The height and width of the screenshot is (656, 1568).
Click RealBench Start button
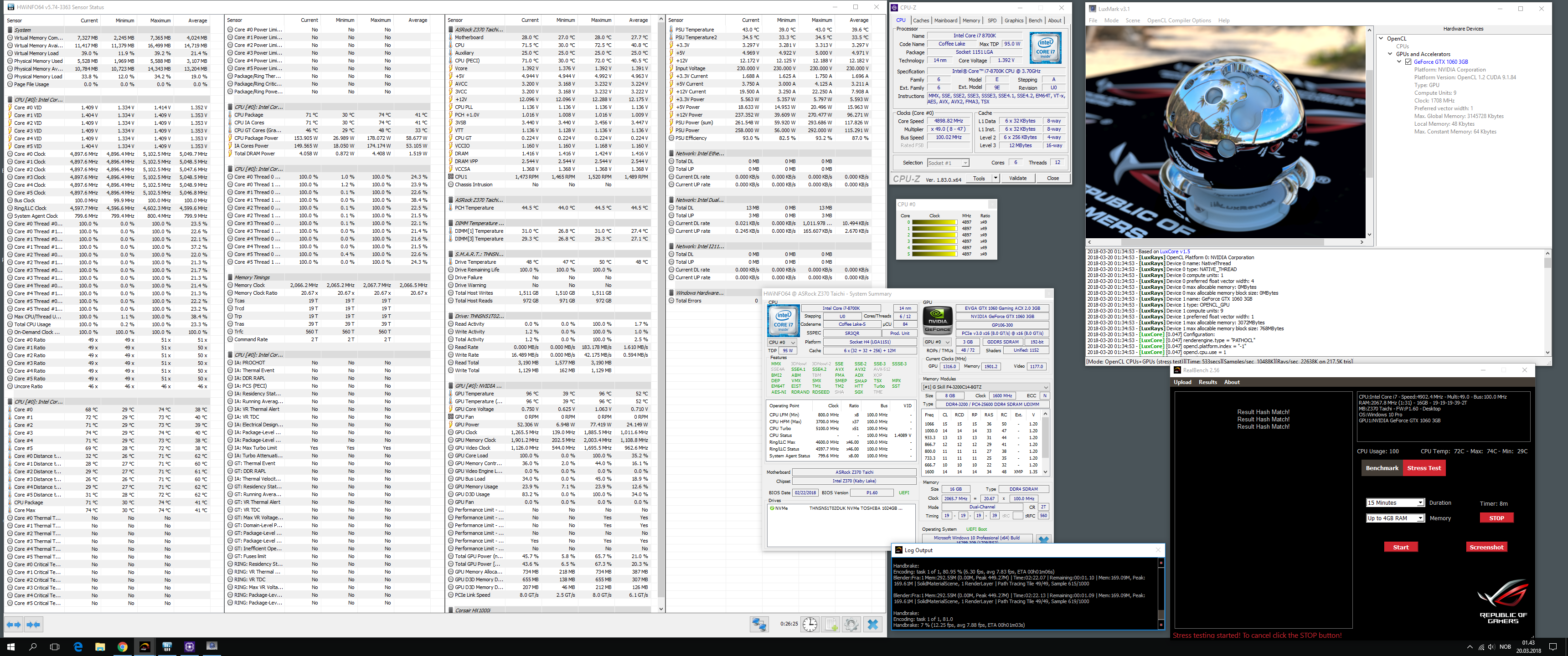(1401, 547)
